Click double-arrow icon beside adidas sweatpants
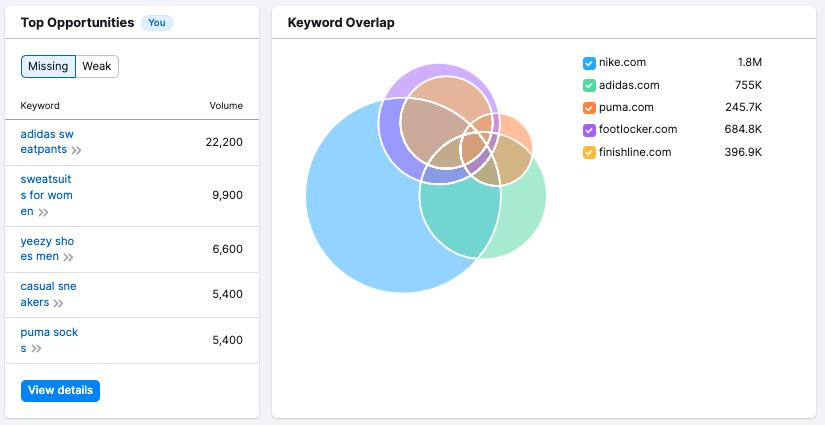The height and width of the screenshot is (425, 825). tap(76, 150)
